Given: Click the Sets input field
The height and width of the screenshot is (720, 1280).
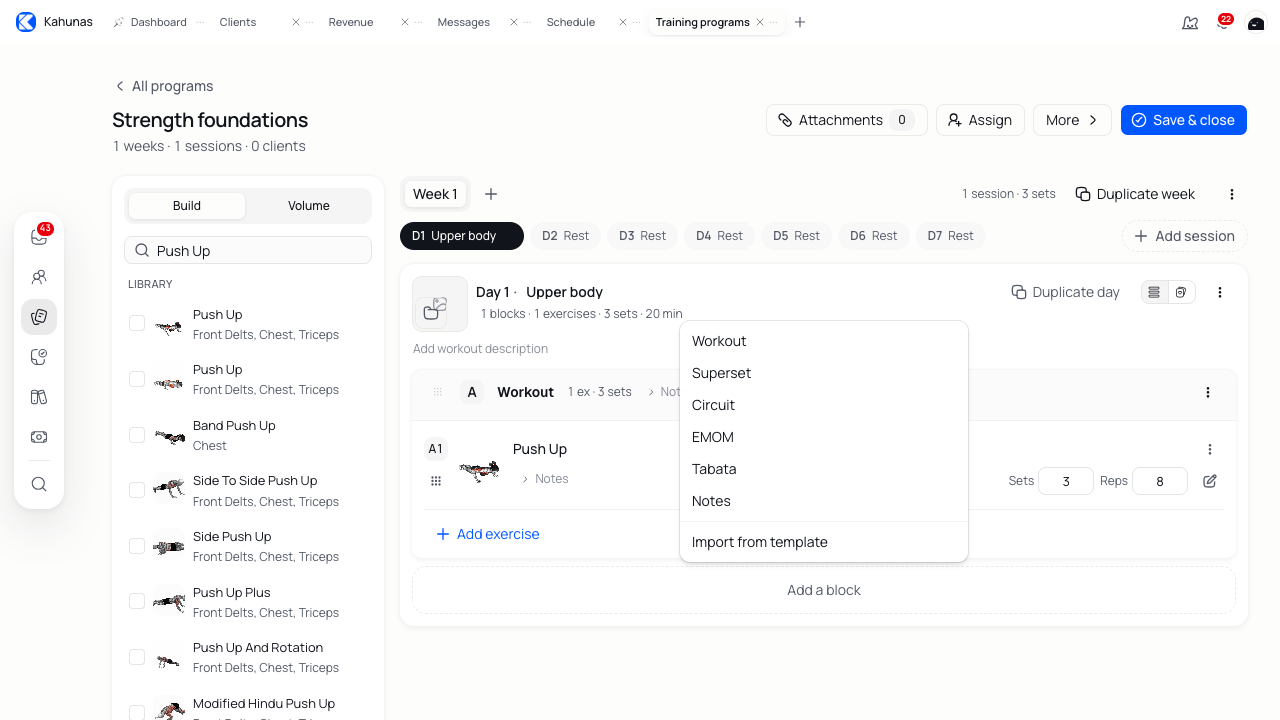Looking at the screenshot, I should (1066, 481).
